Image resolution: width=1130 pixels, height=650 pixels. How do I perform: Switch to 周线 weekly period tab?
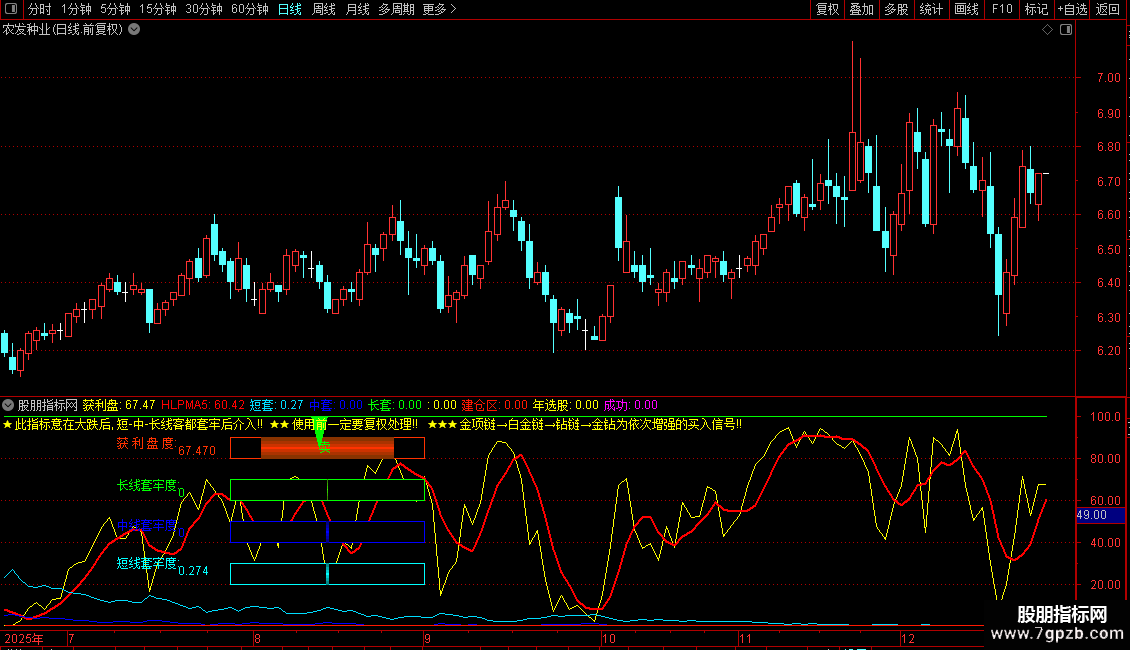pyautogui.click(x=324, y=9)
